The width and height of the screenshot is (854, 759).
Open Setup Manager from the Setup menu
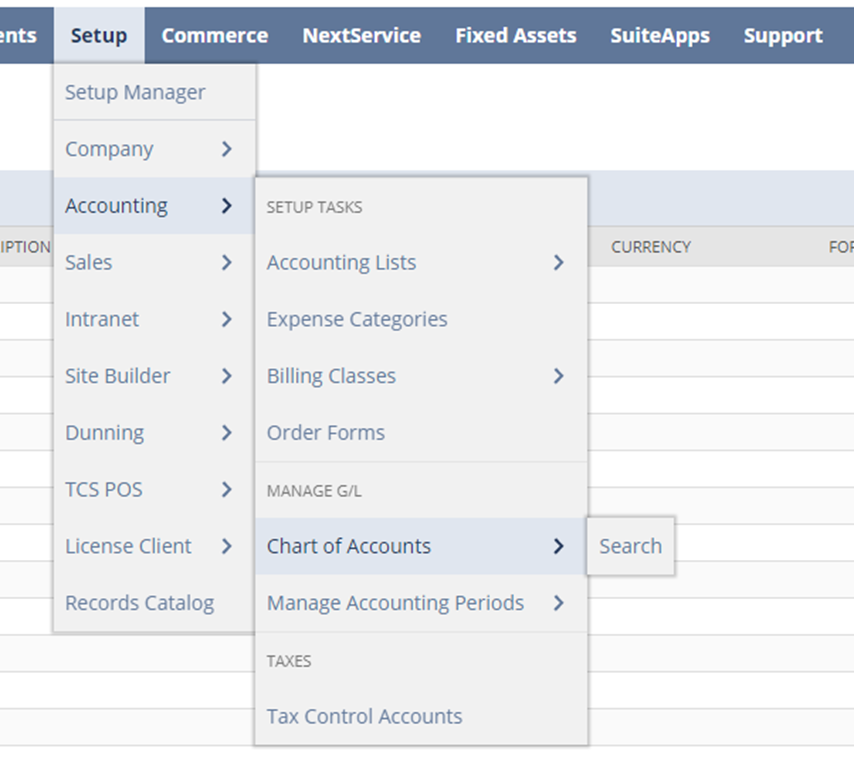(x=135, y=92)
